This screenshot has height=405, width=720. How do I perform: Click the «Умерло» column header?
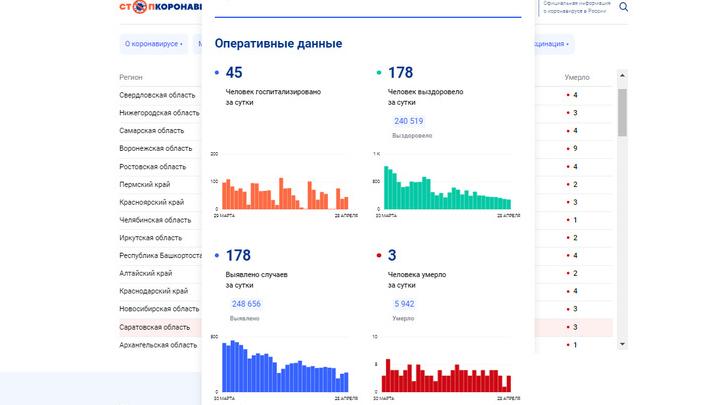576,77
